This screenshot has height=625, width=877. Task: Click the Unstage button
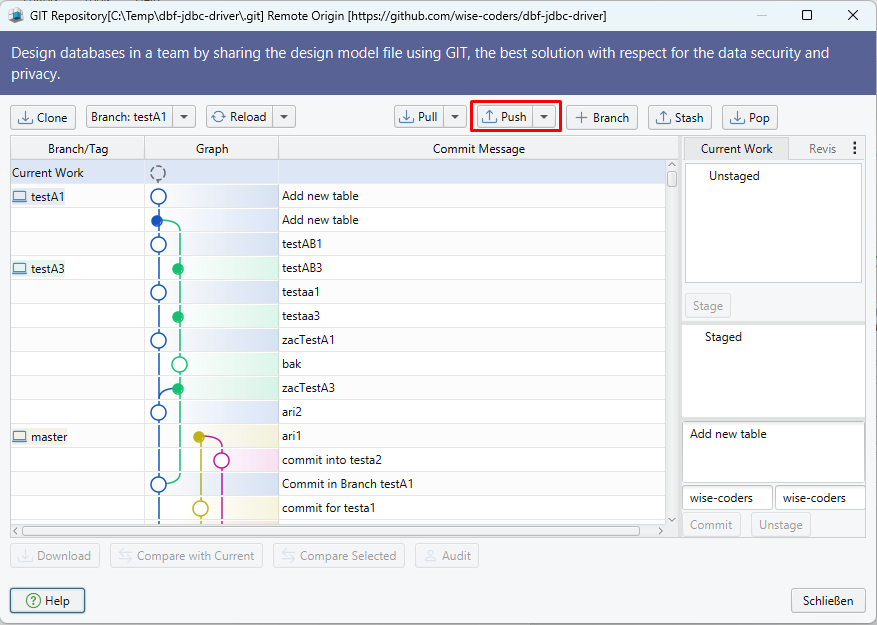click(780, 525)
